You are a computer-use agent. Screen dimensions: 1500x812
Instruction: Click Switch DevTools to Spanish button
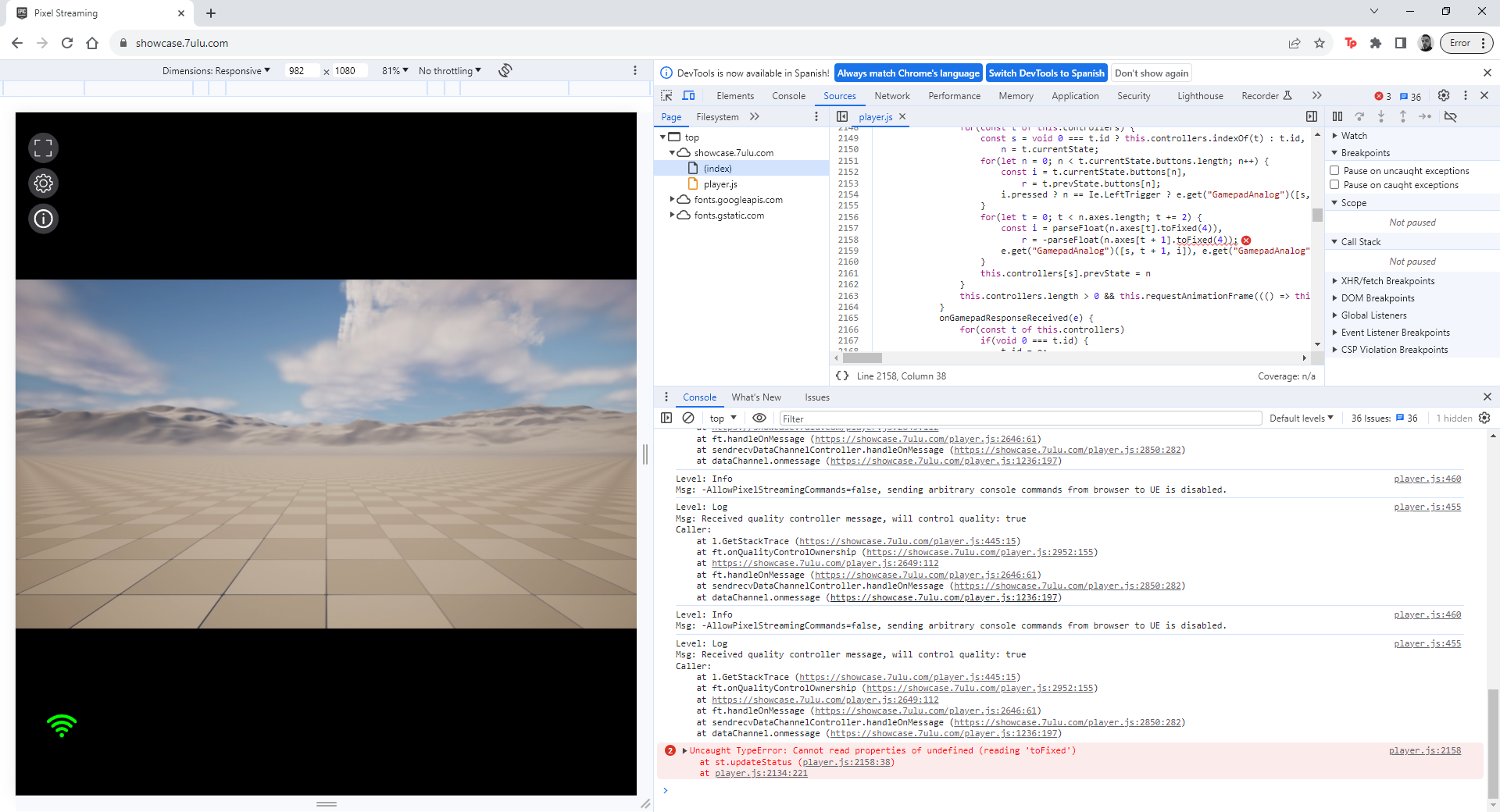point(1046,73)
